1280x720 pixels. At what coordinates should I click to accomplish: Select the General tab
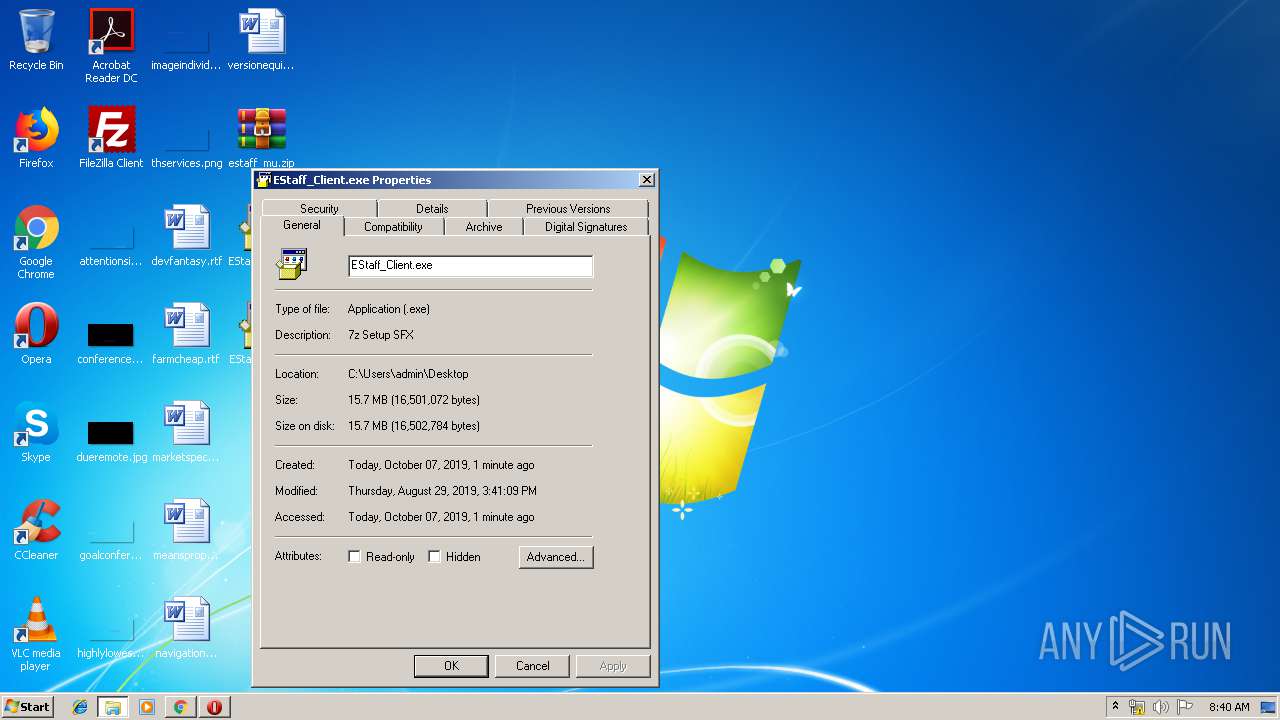[302, 226]
